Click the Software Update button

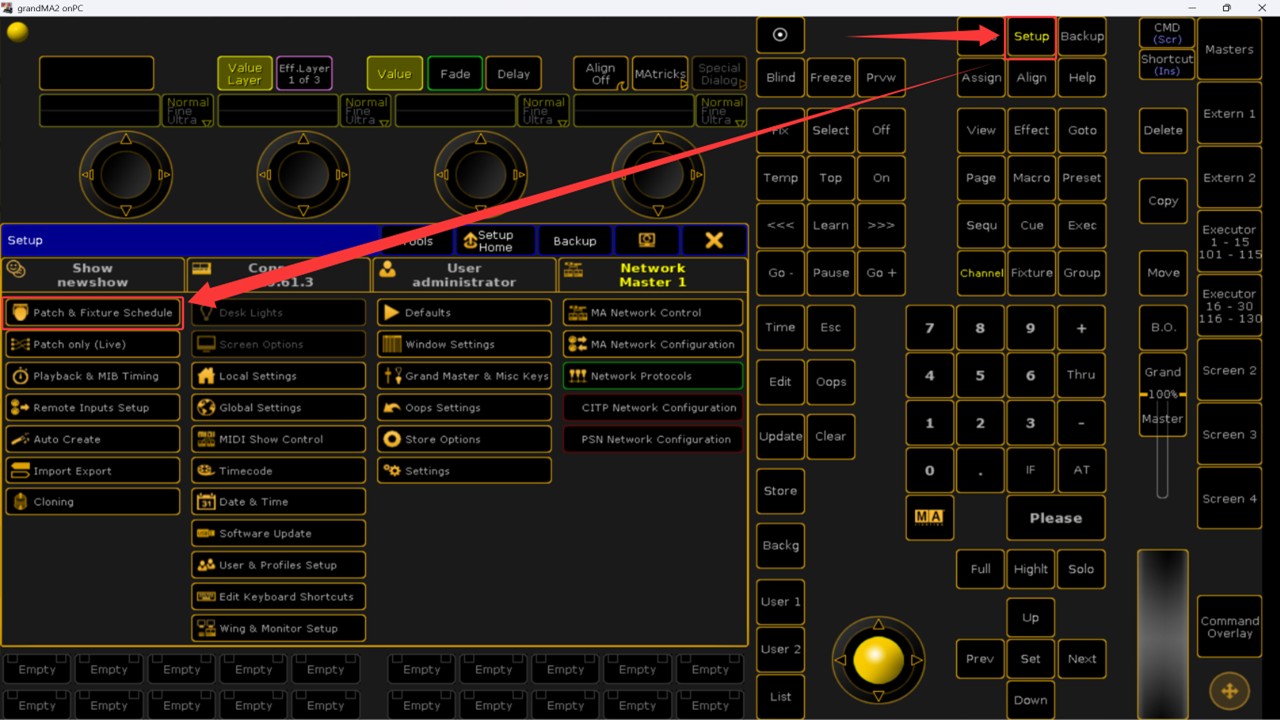pyautogui.click(x=278, y=534)
